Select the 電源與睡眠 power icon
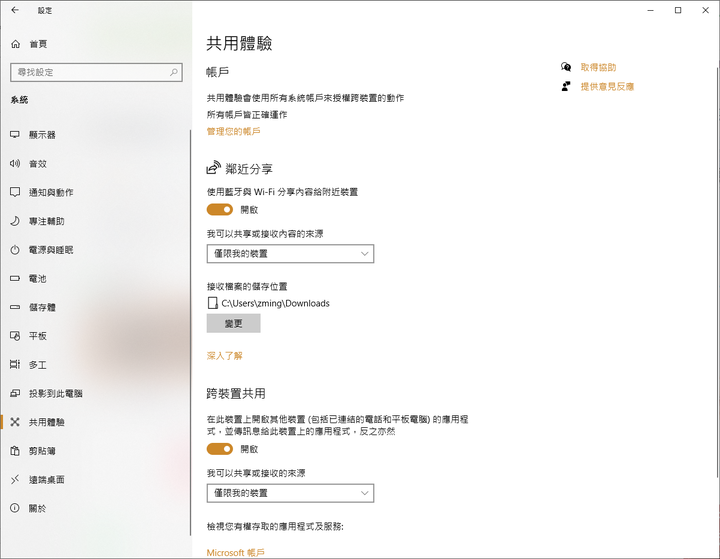 point(15,250)
